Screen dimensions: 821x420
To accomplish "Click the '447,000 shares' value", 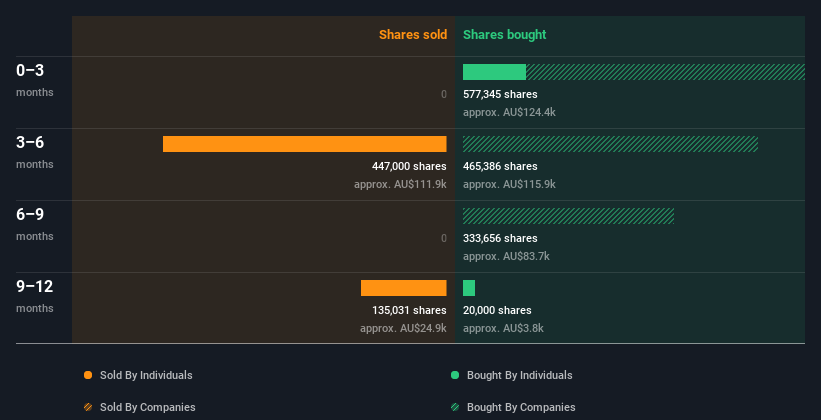I will point(409,166).
